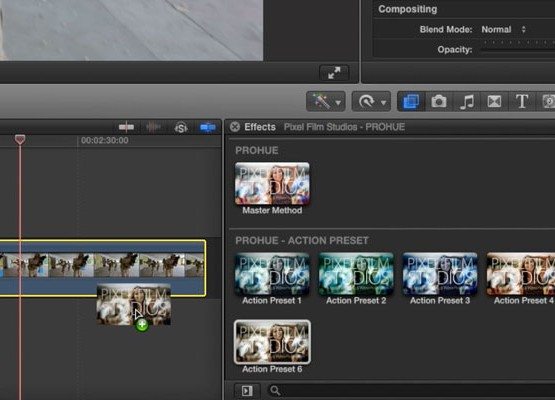555x400 pixels.
Task: Open the Retime speed menu
Action: click(371, 102)
